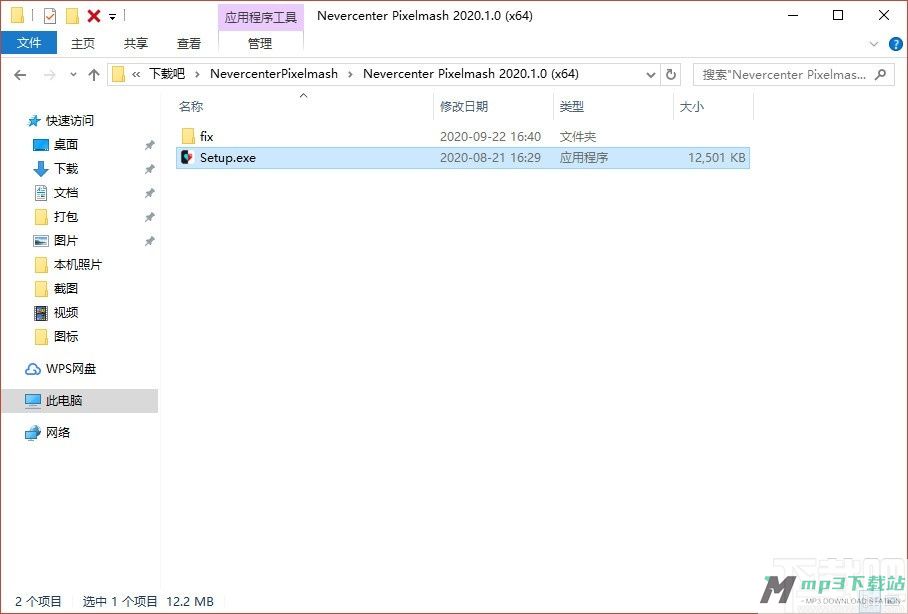The width and height of the screenshot is (908, 614).
Task: Open the 本机照片 folder in the sidebar
Action: pos(78,265)
